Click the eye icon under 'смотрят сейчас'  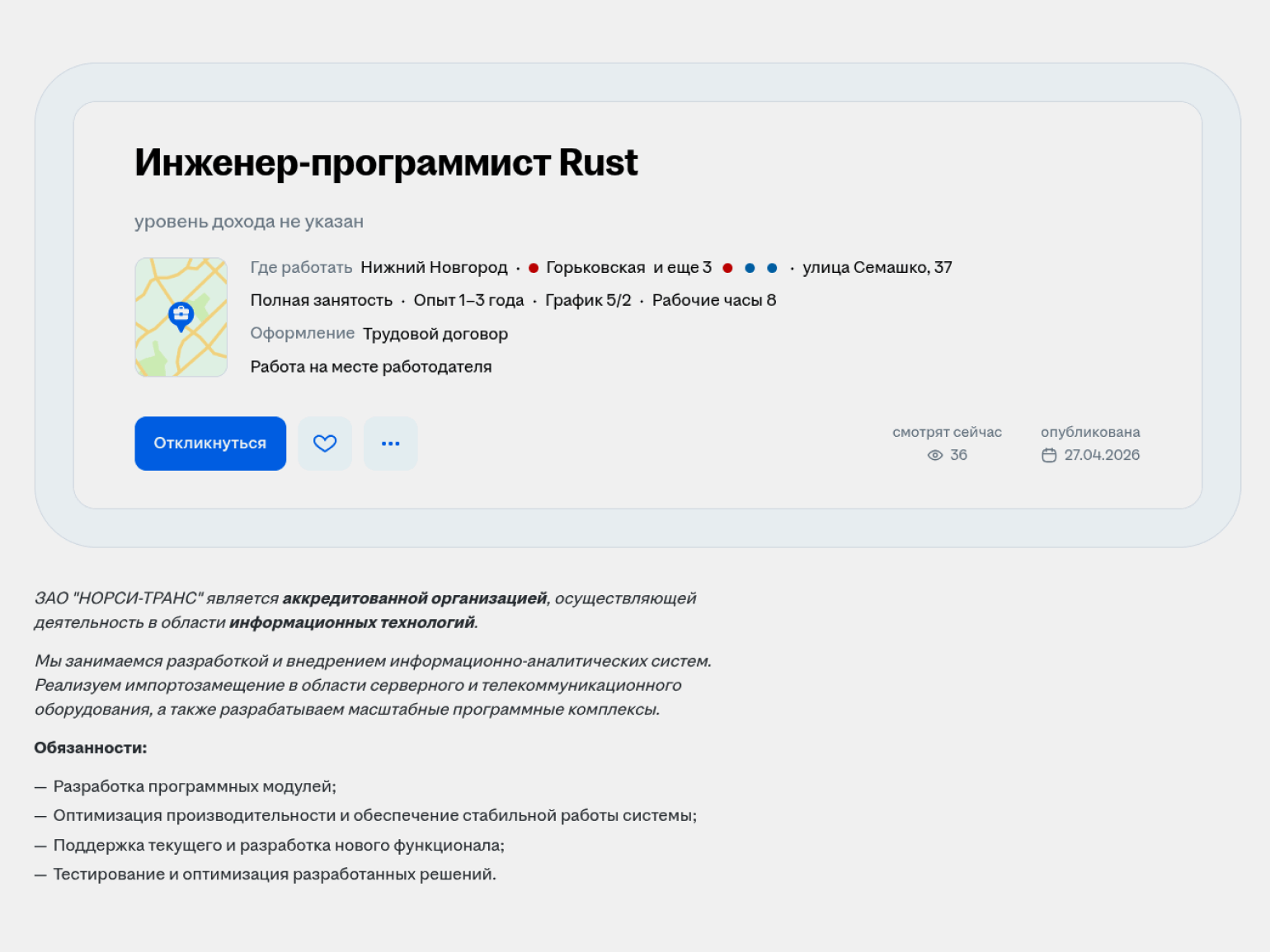(x=934, y=455)
